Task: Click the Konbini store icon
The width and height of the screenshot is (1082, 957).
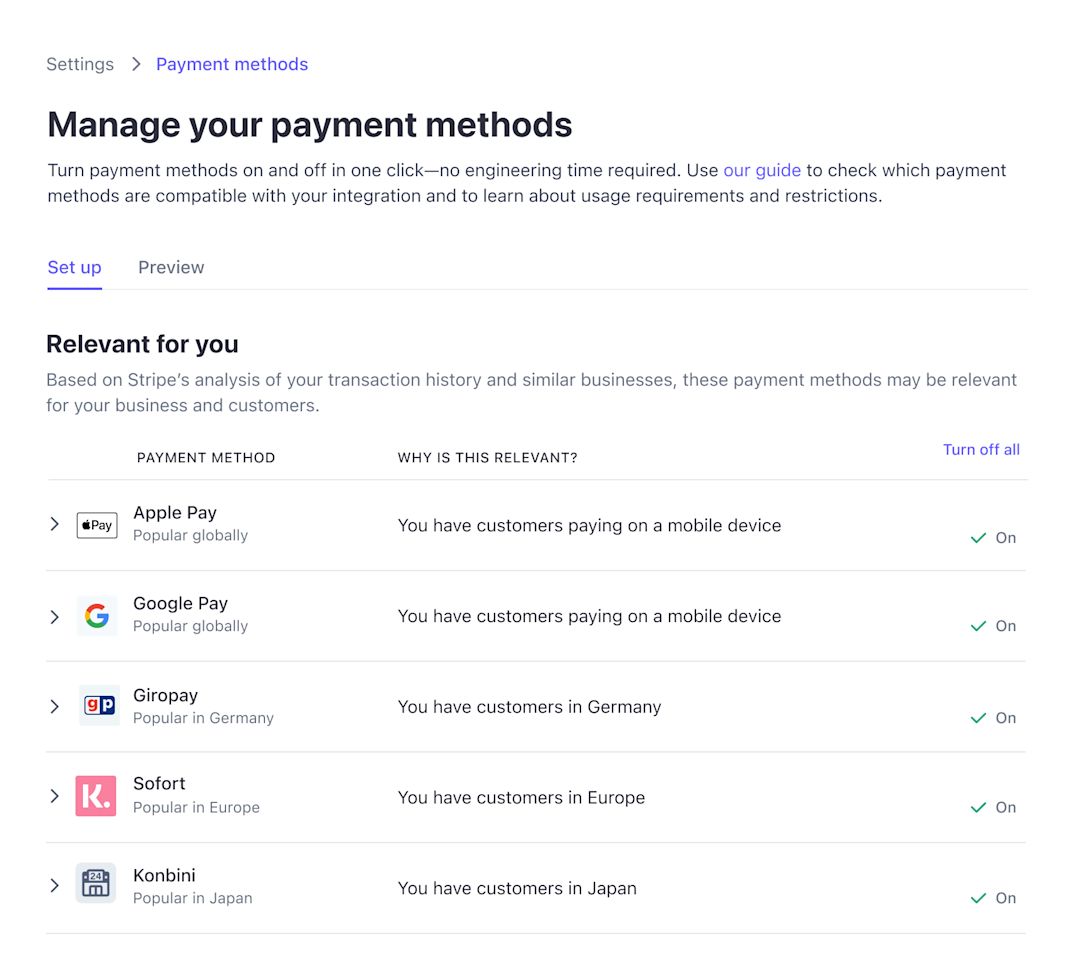Action: tap(96, 884)
